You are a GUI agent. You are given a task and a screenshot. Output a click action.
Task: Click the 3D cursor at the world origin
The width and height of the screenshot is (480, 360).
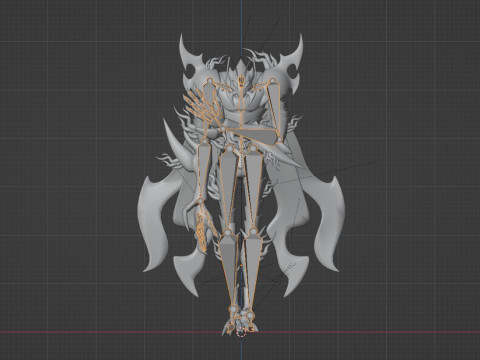pos(241,332)
